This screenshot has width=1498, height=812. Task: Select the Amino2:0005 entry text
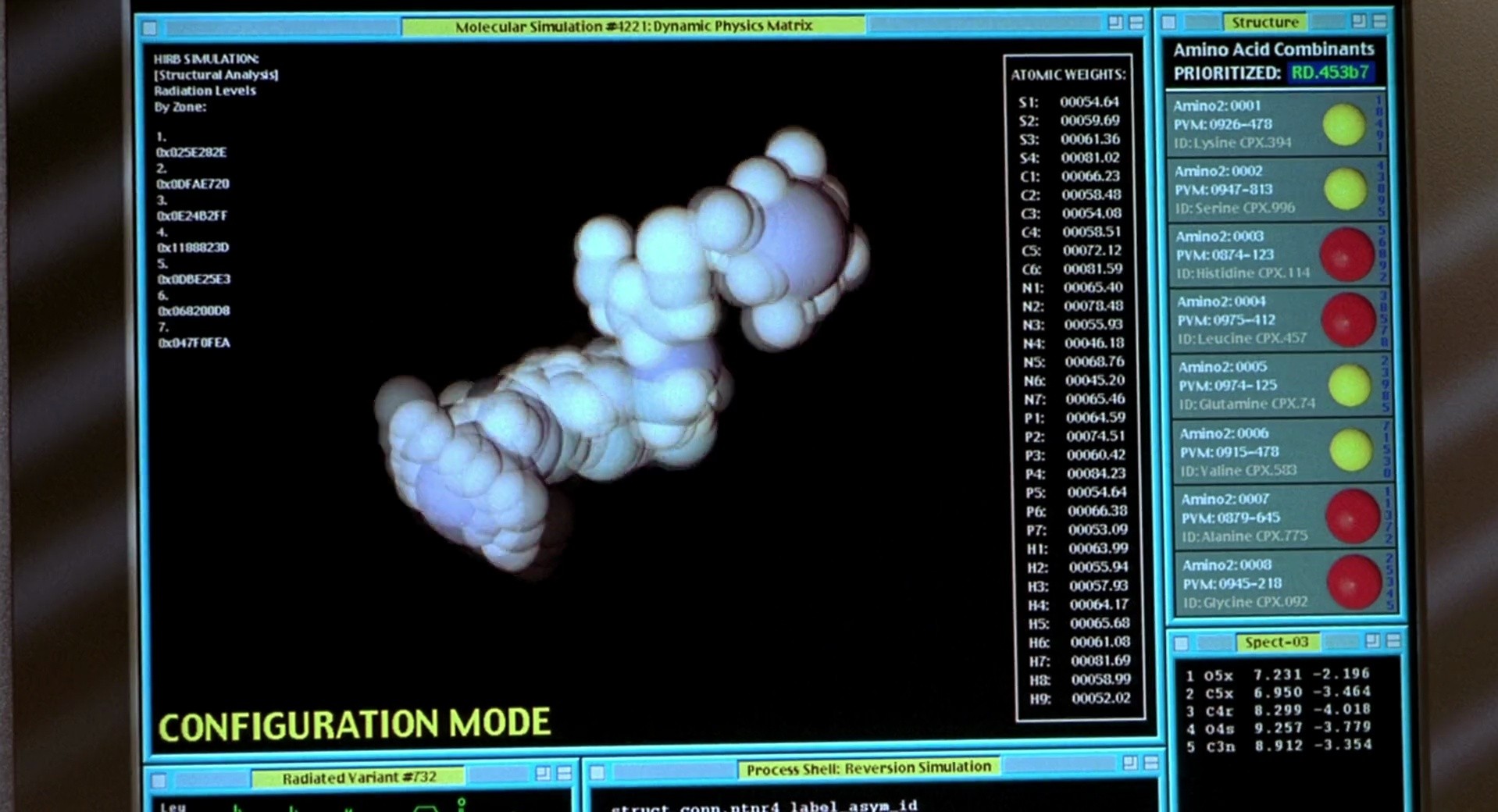1222,367
